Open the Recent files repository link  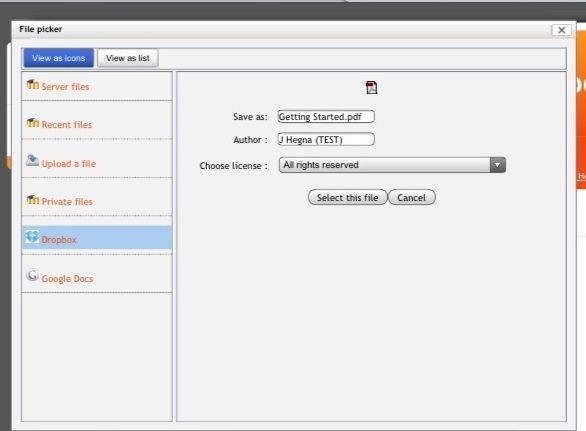pos(67,125)
